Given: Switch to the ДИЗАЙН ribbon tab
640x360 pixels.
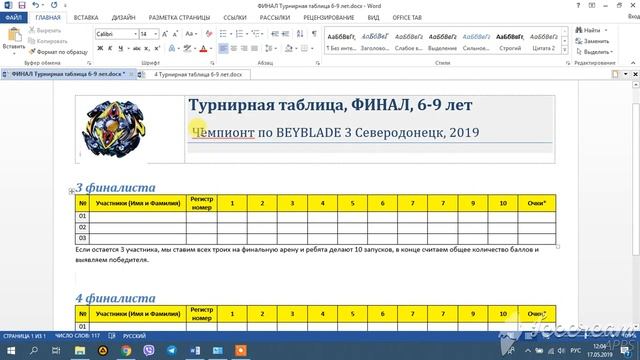Looking at the screenshot, I should coord(123,18).
